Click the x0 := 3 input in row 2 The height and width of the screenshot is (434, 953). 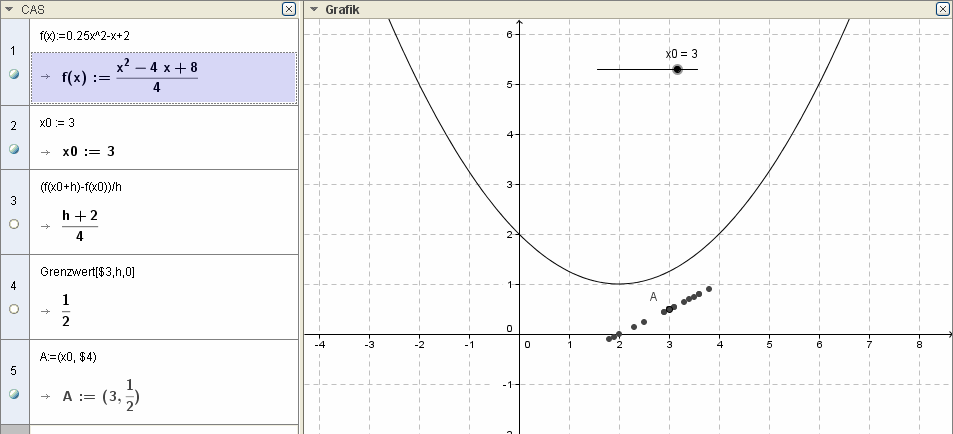[x=57, y=123]
